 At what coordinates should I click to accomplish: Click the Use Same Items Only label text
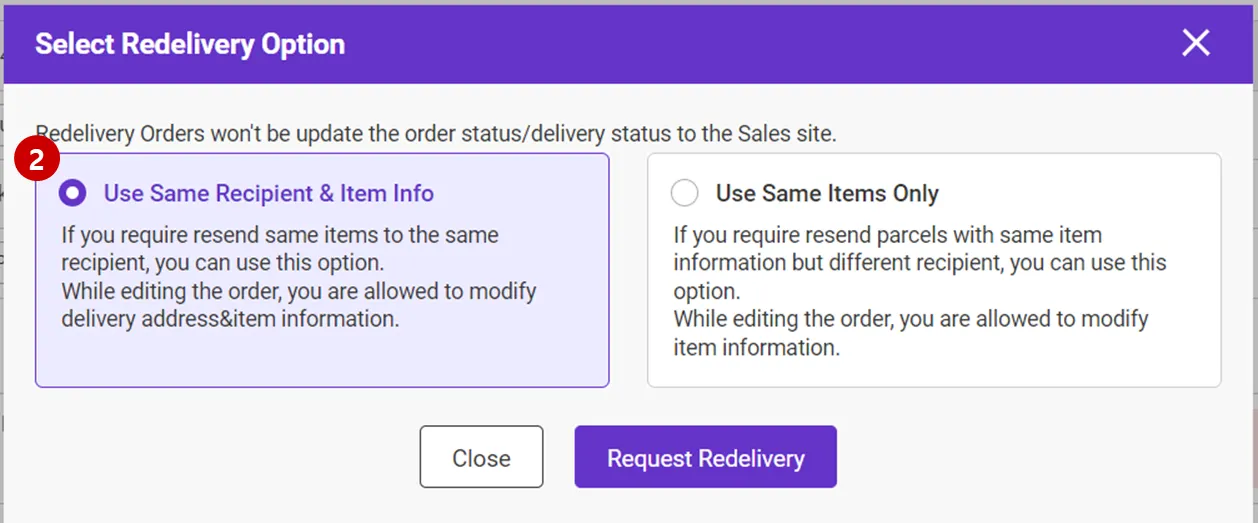click(x=827, y=193)
